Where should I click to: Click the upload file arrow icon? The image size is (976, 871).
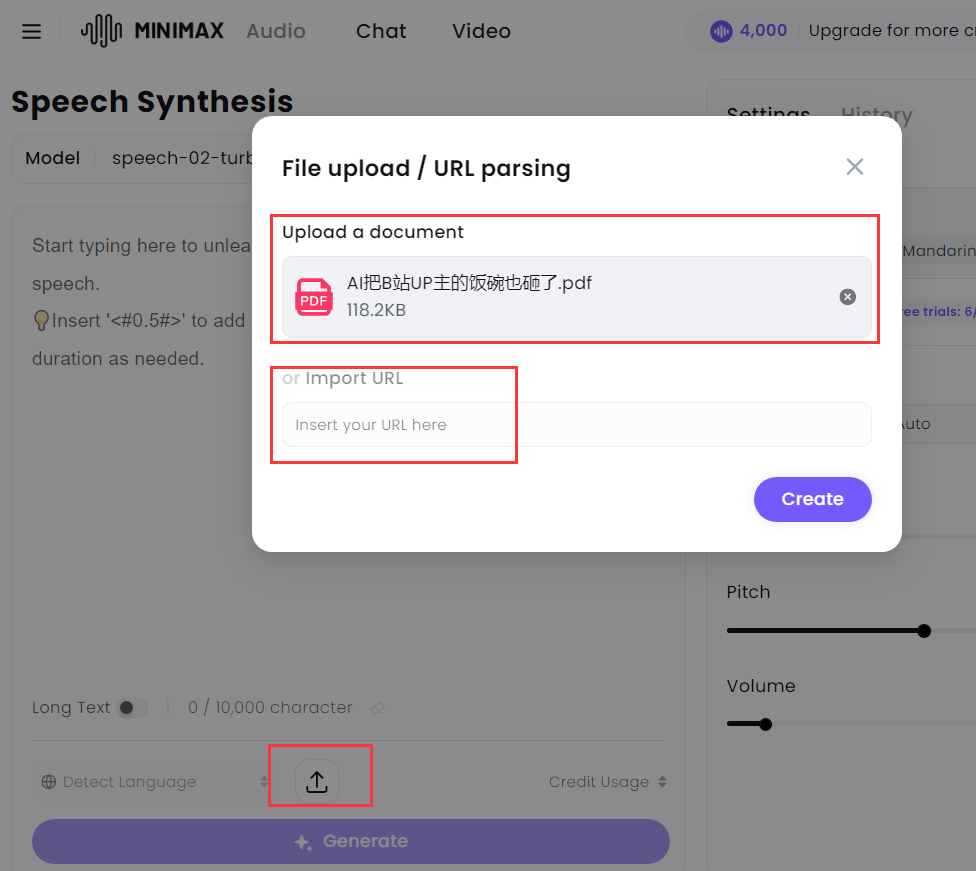click(317, 781)
